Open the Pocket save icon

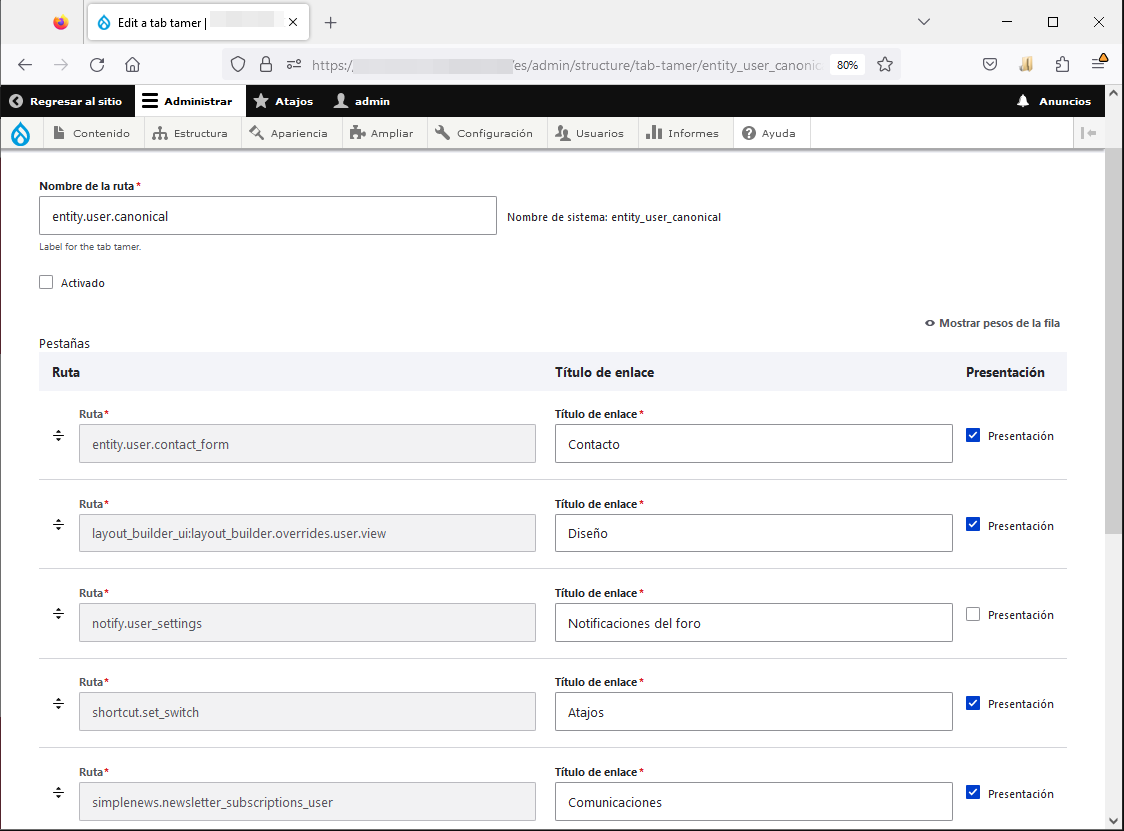click(990, 65)
